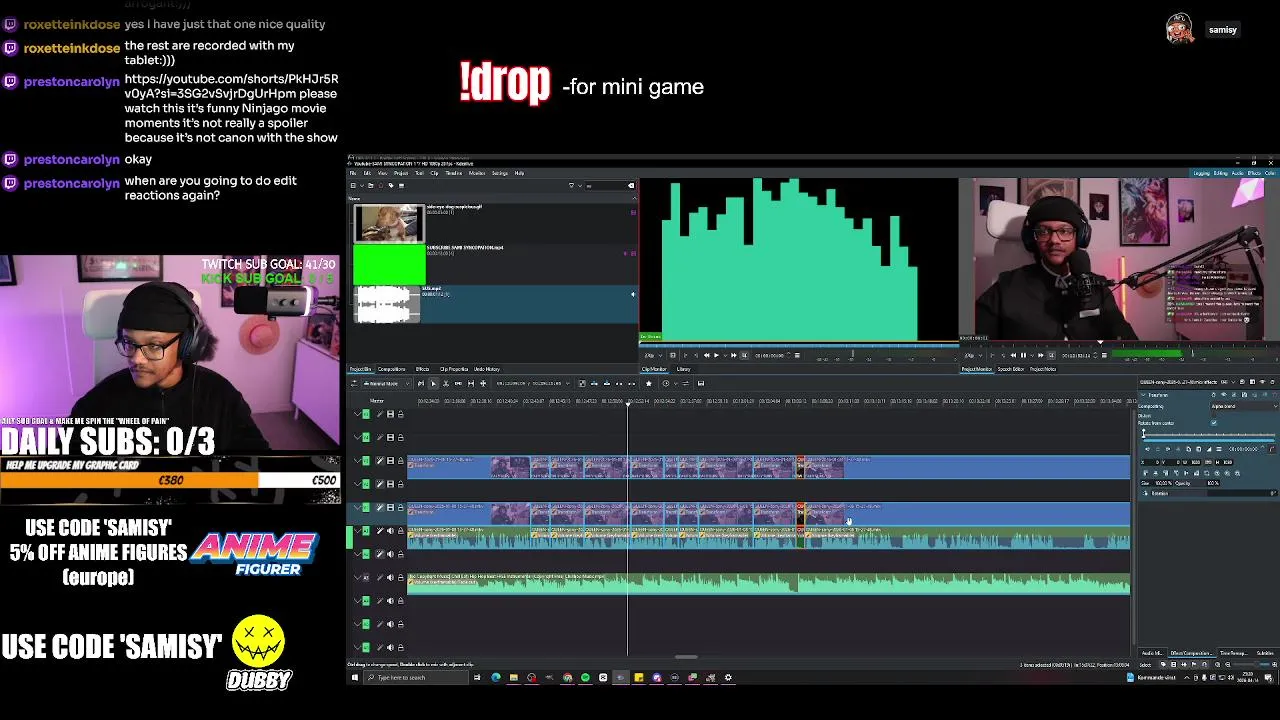Open File Explorer from the taskbar
This screenshot has width=1280, height=720.
(x=514, y=677)
